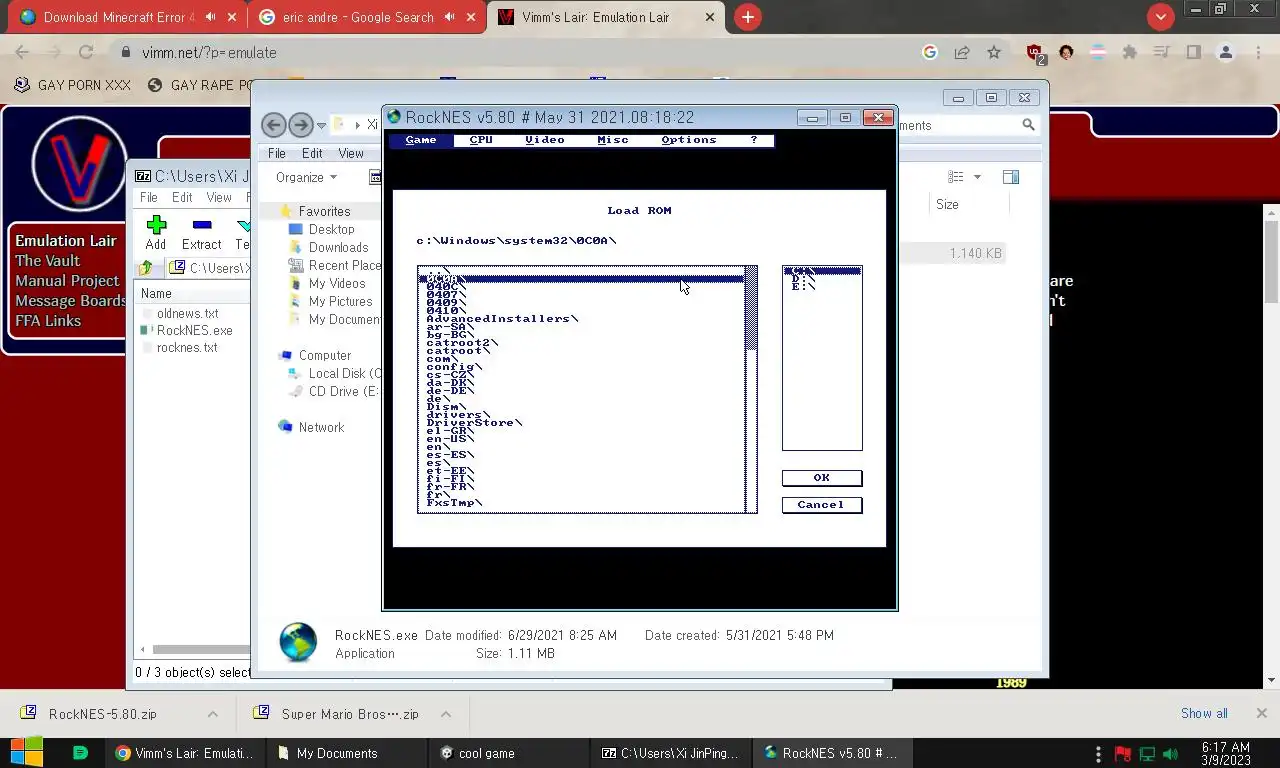The image size is (1280, 768).
Task: Open the Explorer recent locations dropdown arrow
Action: point(321,126)
